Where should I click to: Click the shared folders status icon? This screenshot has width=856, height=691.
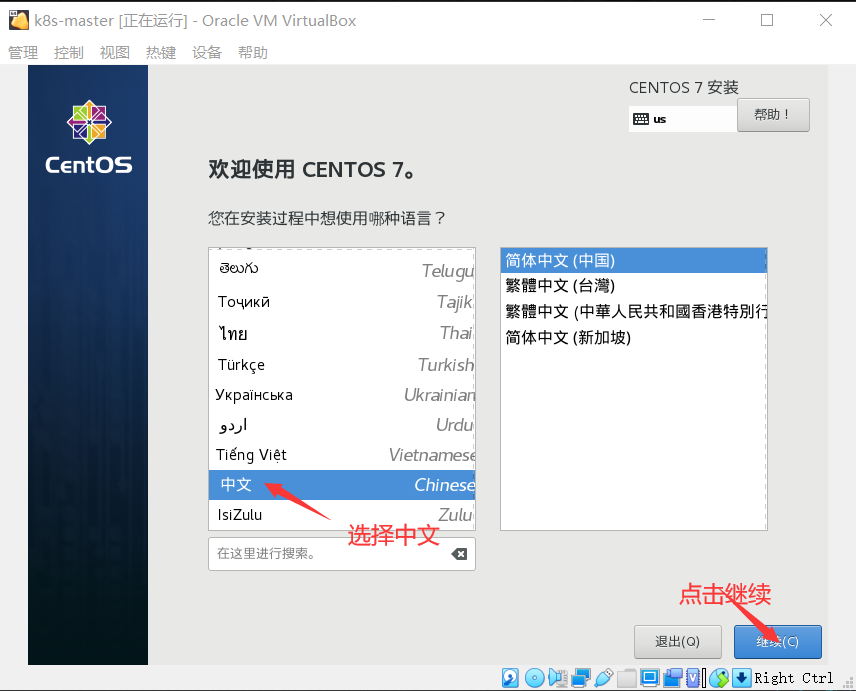627,677
